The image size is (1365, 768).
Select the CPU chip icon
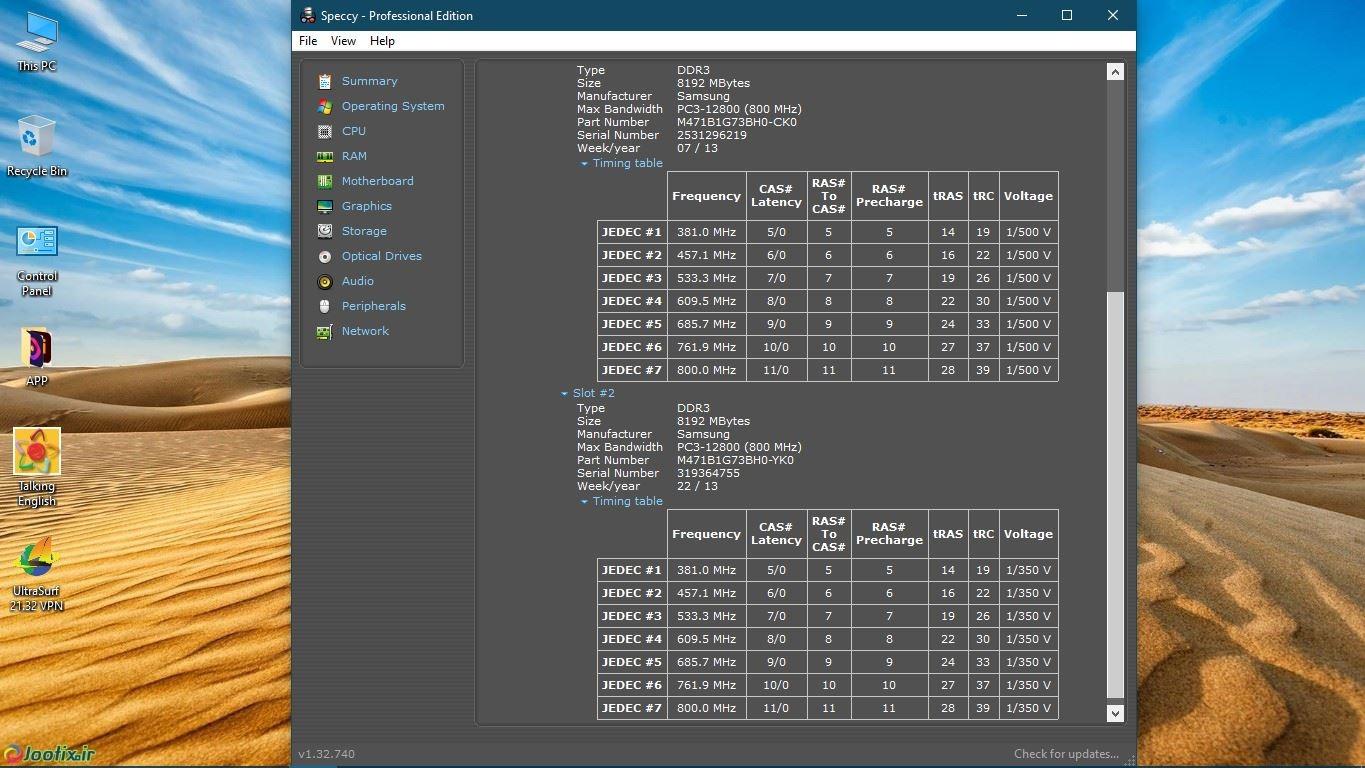324,131
